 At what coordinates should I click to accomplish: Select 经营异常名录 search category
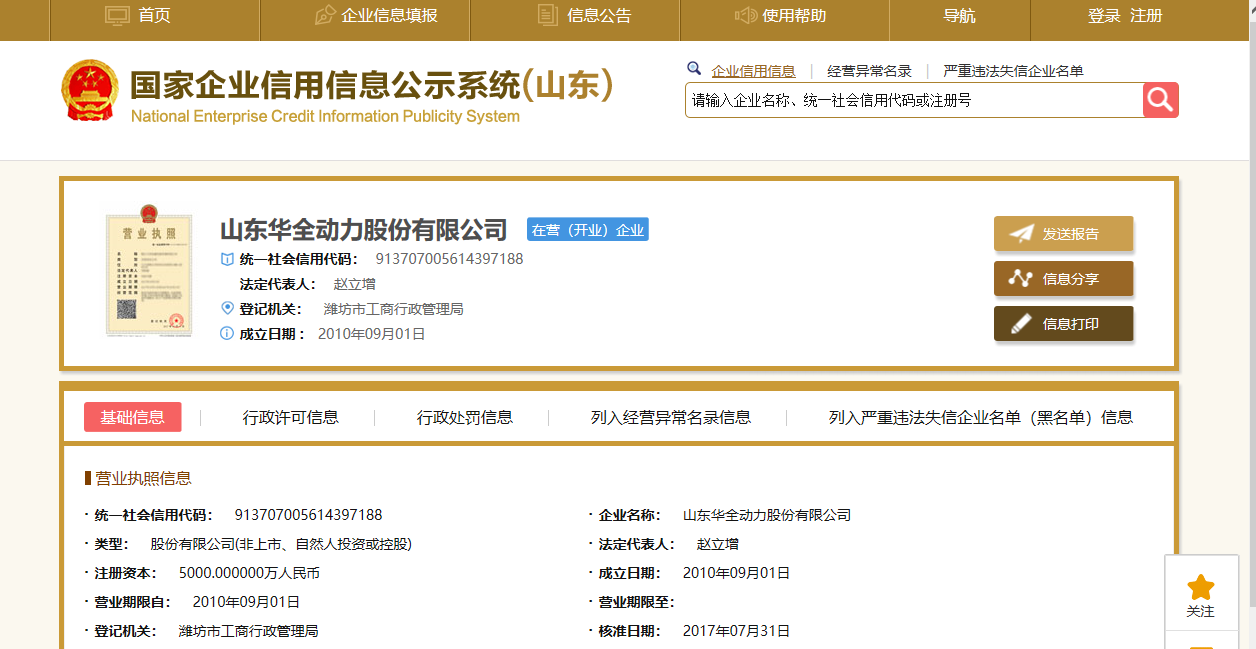point(869,71)
